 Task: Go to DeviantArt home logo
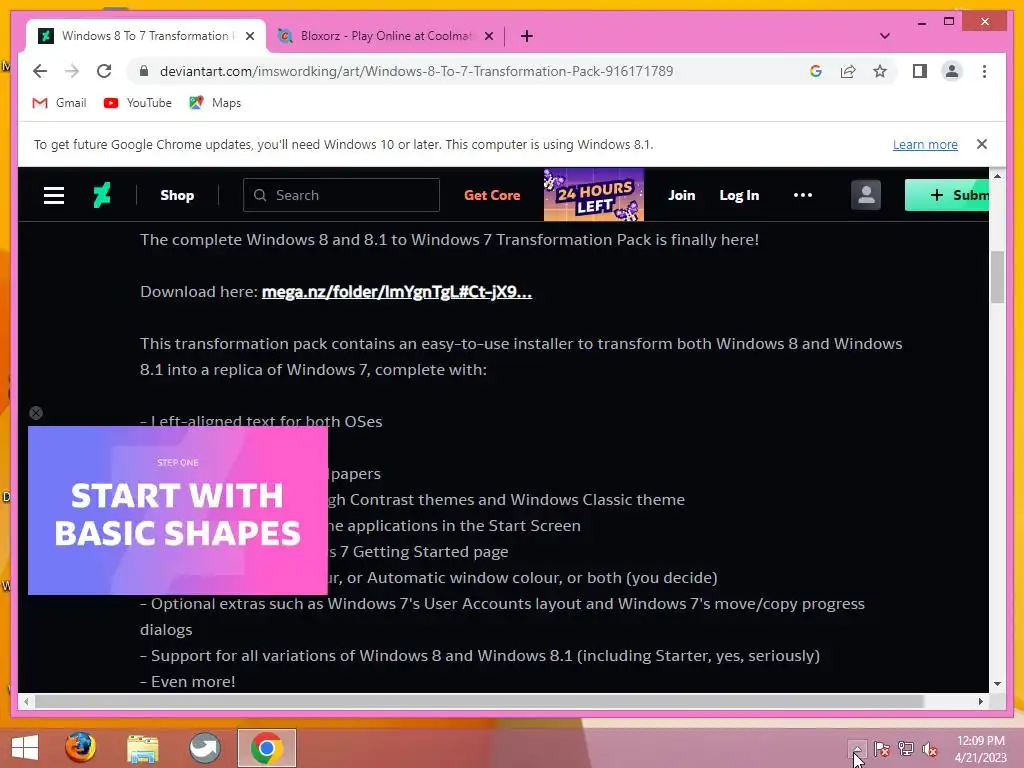tap(102, 195)
